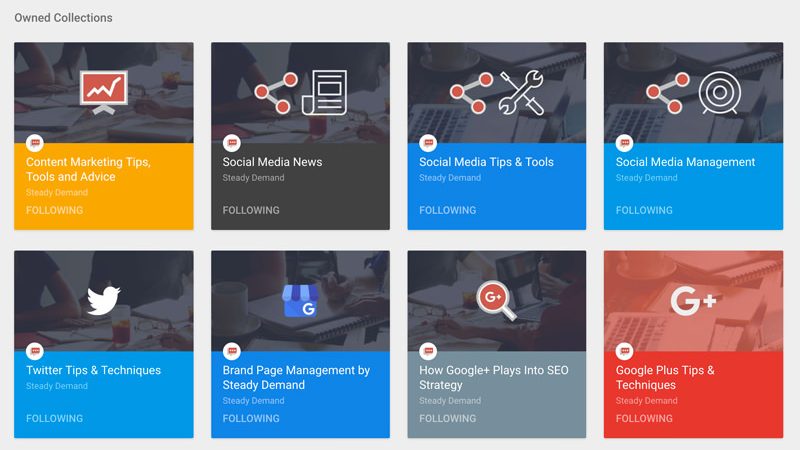Open the Social Media Management collection title

(685, 162)
